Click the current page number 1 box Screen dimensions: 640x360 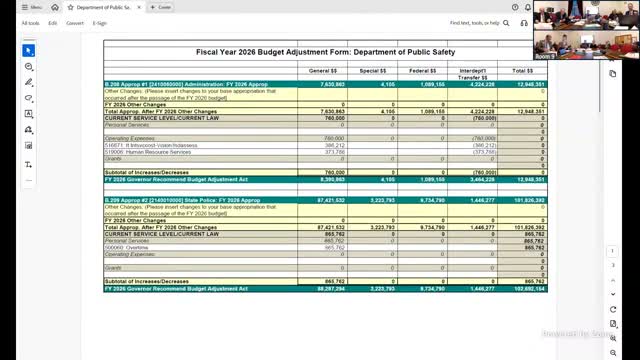coord(612,251)
